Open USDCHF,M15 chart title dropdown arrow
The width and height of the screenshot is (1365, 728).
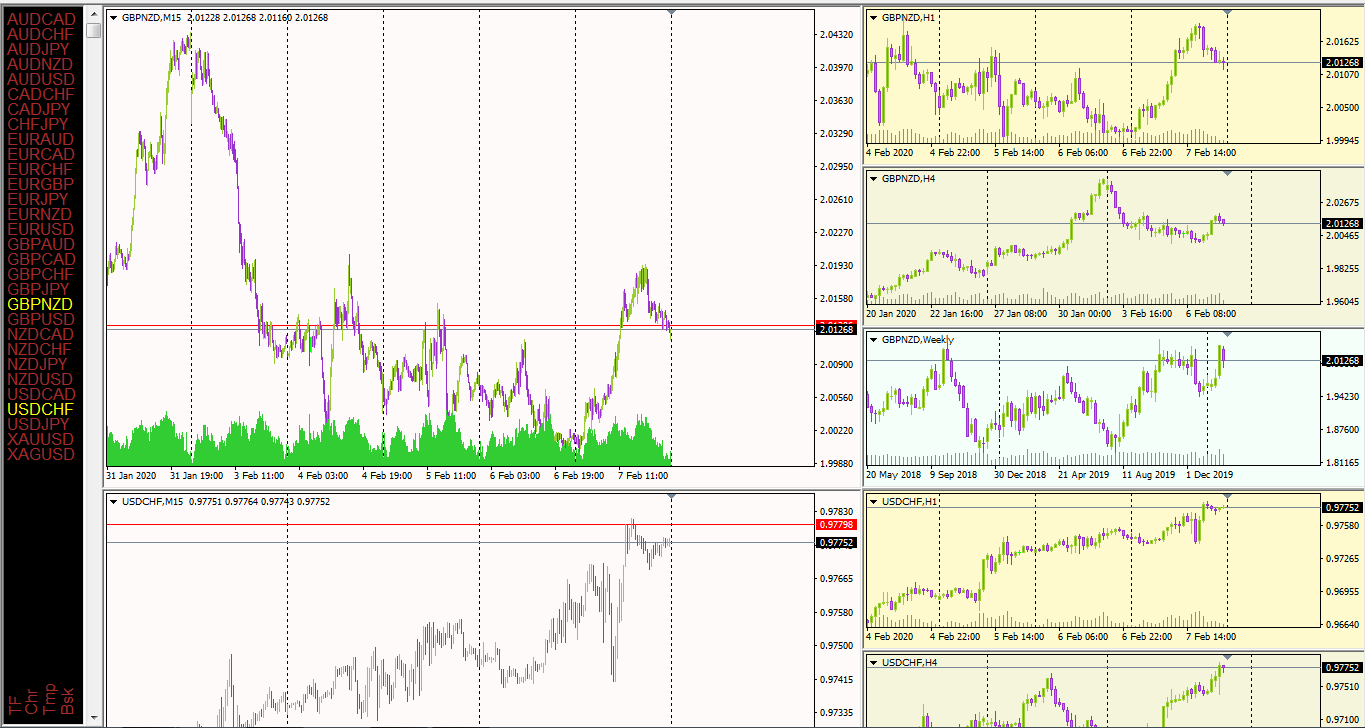tap(113, 501)
